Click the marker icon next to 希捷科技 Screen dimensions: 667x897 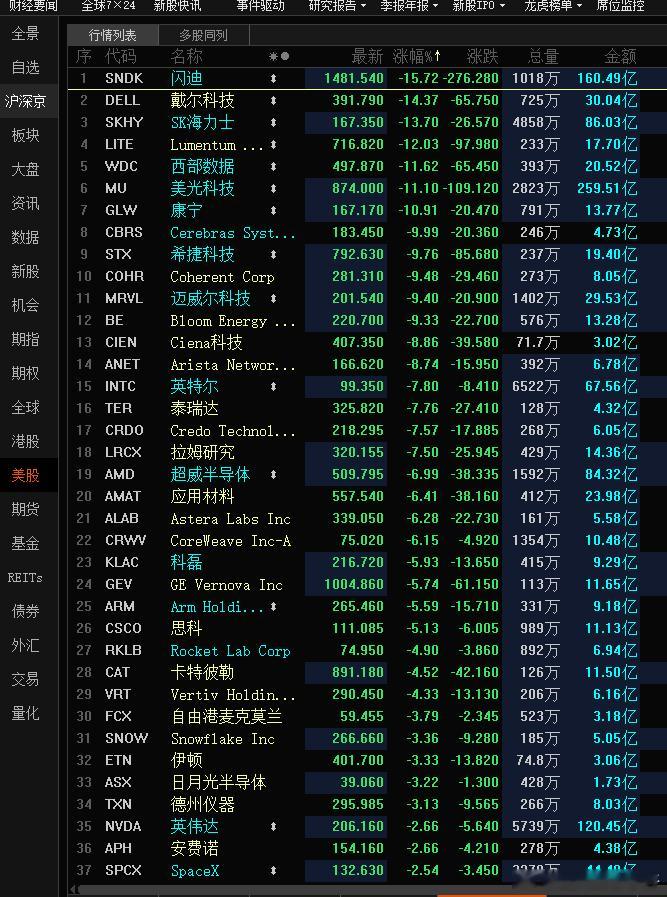(x=273, y=255)
